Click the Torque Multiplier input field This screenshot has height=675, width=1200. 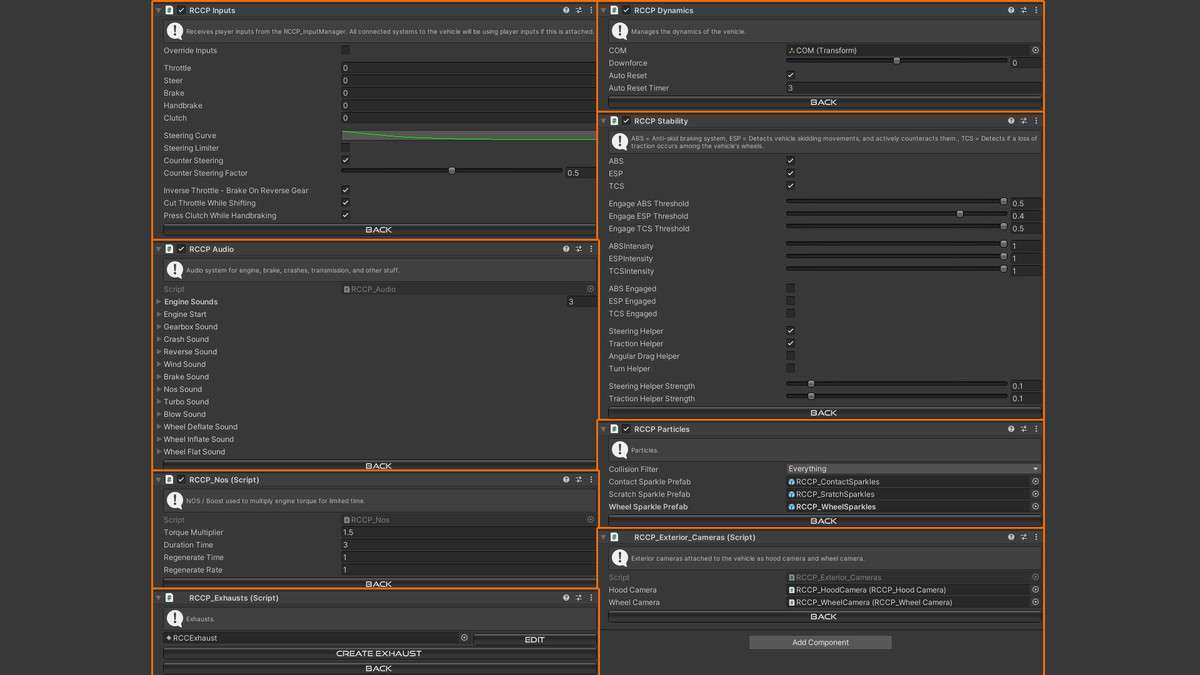pyautogui.click(x=469, y=533)
